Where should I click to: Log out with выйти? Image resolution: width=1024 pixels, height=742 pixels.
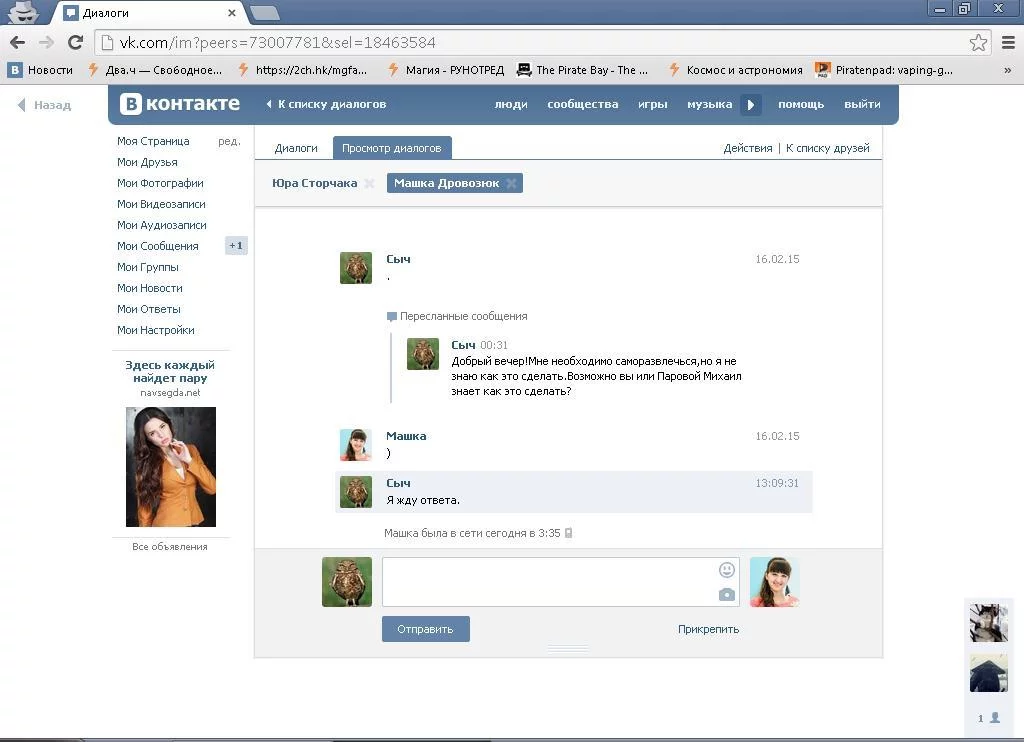tap(862, 104)
